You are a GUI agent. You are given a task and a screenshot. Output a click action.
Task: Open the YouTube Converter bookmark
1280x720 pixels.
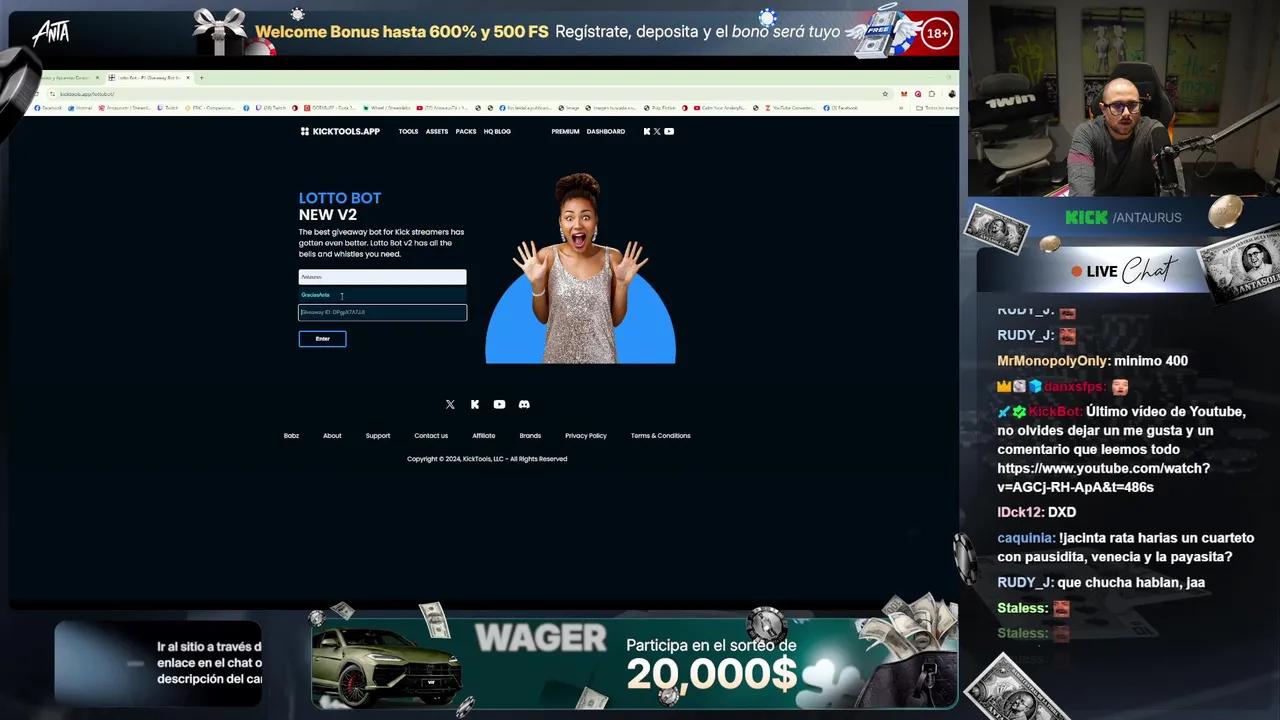pos(790,107)
